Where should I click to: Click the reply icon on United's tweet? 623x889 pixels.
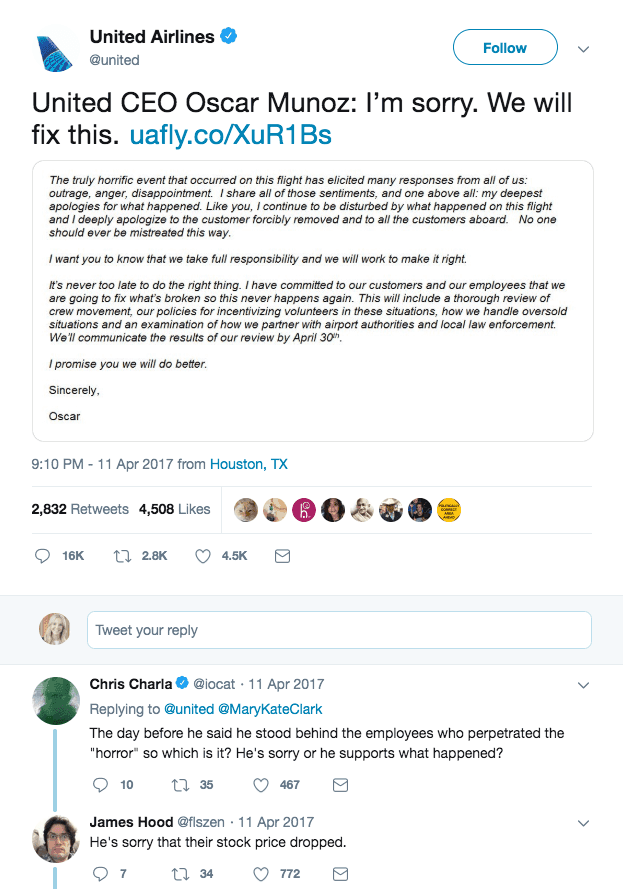pyautogui.click(x=42, y=556)
